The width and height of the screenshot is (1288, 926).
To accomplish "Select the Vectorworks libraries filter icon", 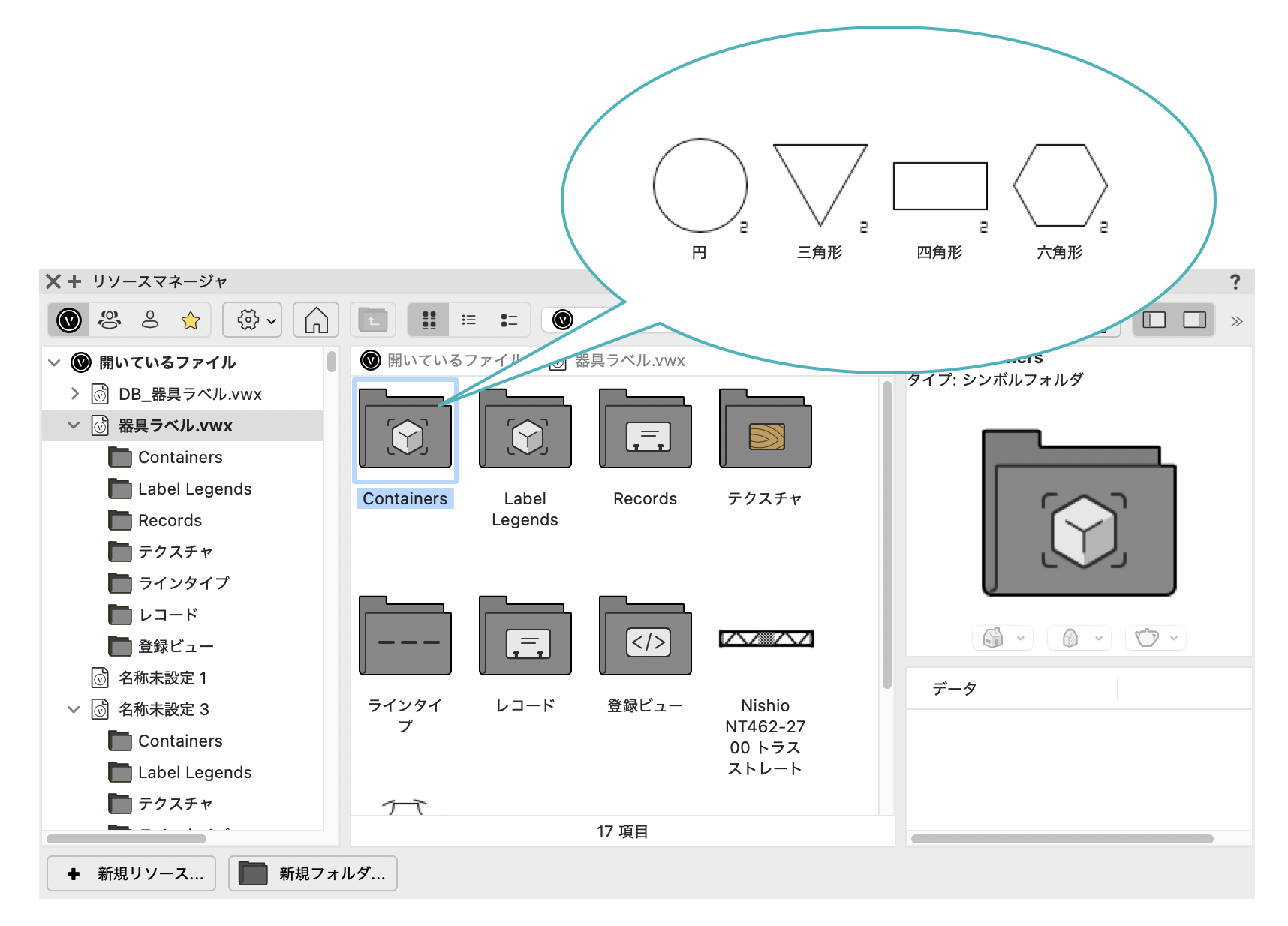I will 69,321.
